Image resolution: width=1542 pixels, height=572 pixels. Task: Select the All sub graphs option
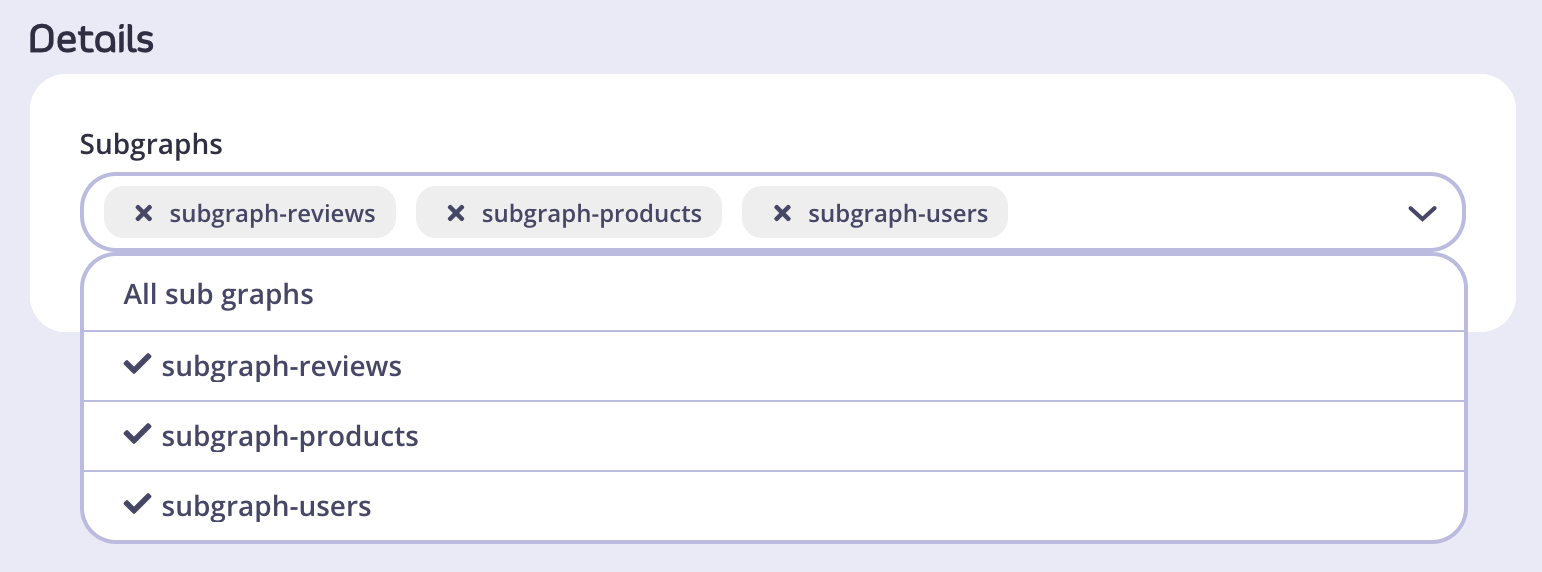[219, 295]
